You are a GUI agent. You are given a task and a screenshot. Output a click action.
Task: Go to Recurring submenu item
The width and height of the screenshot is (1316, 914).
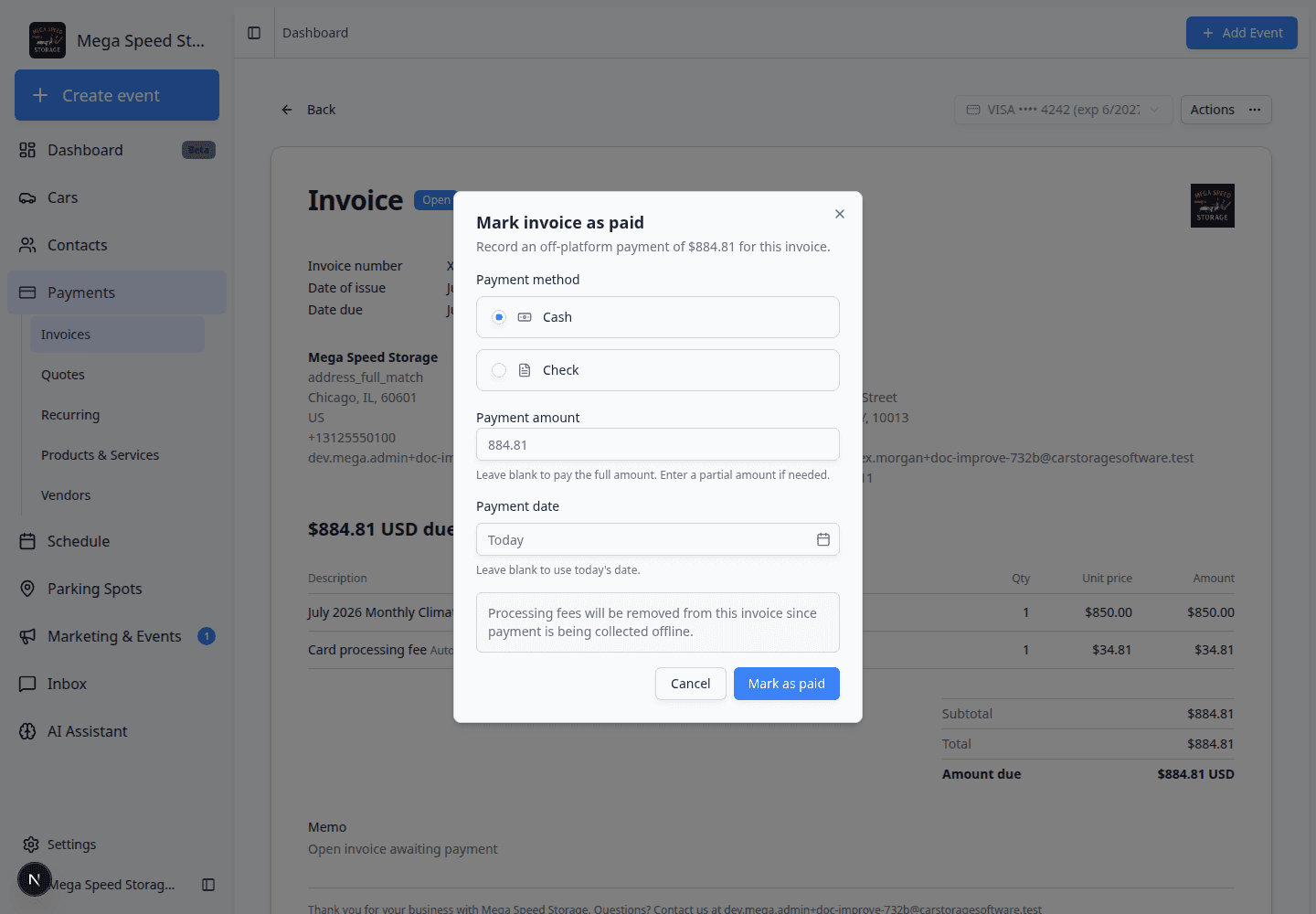(x=117, y=415)
